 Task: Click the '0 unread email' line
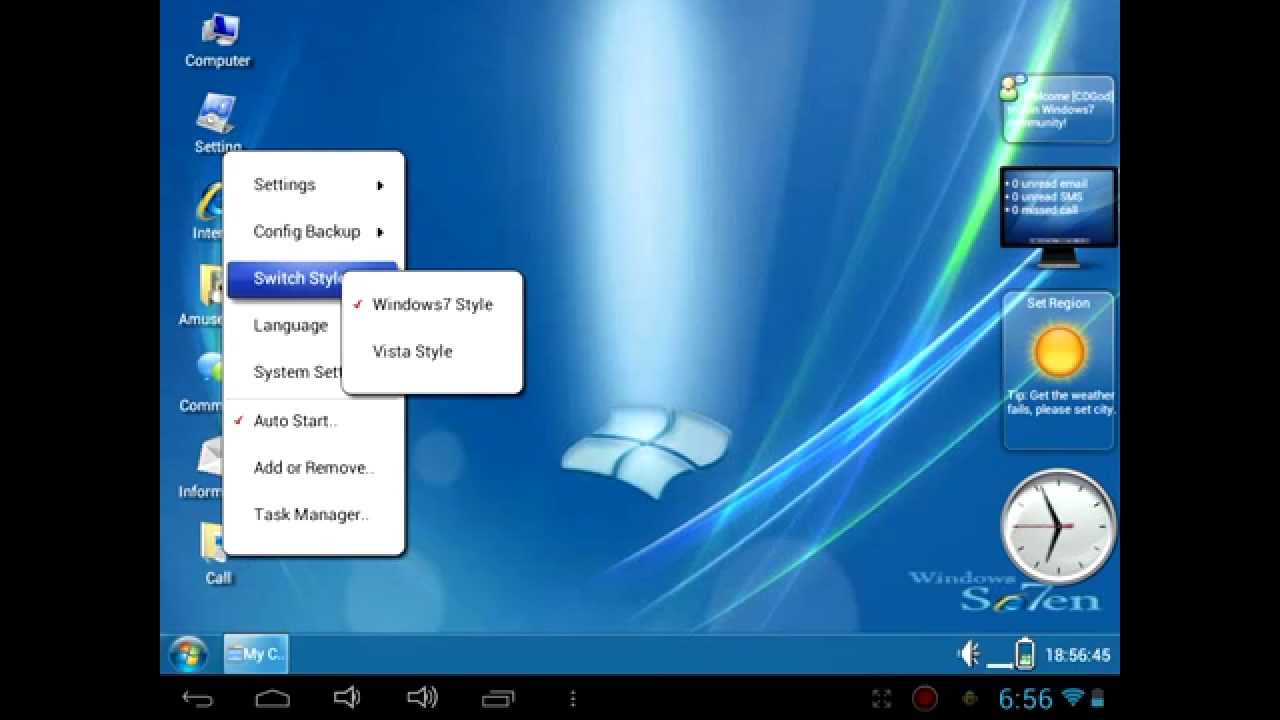coord(1046,184)
